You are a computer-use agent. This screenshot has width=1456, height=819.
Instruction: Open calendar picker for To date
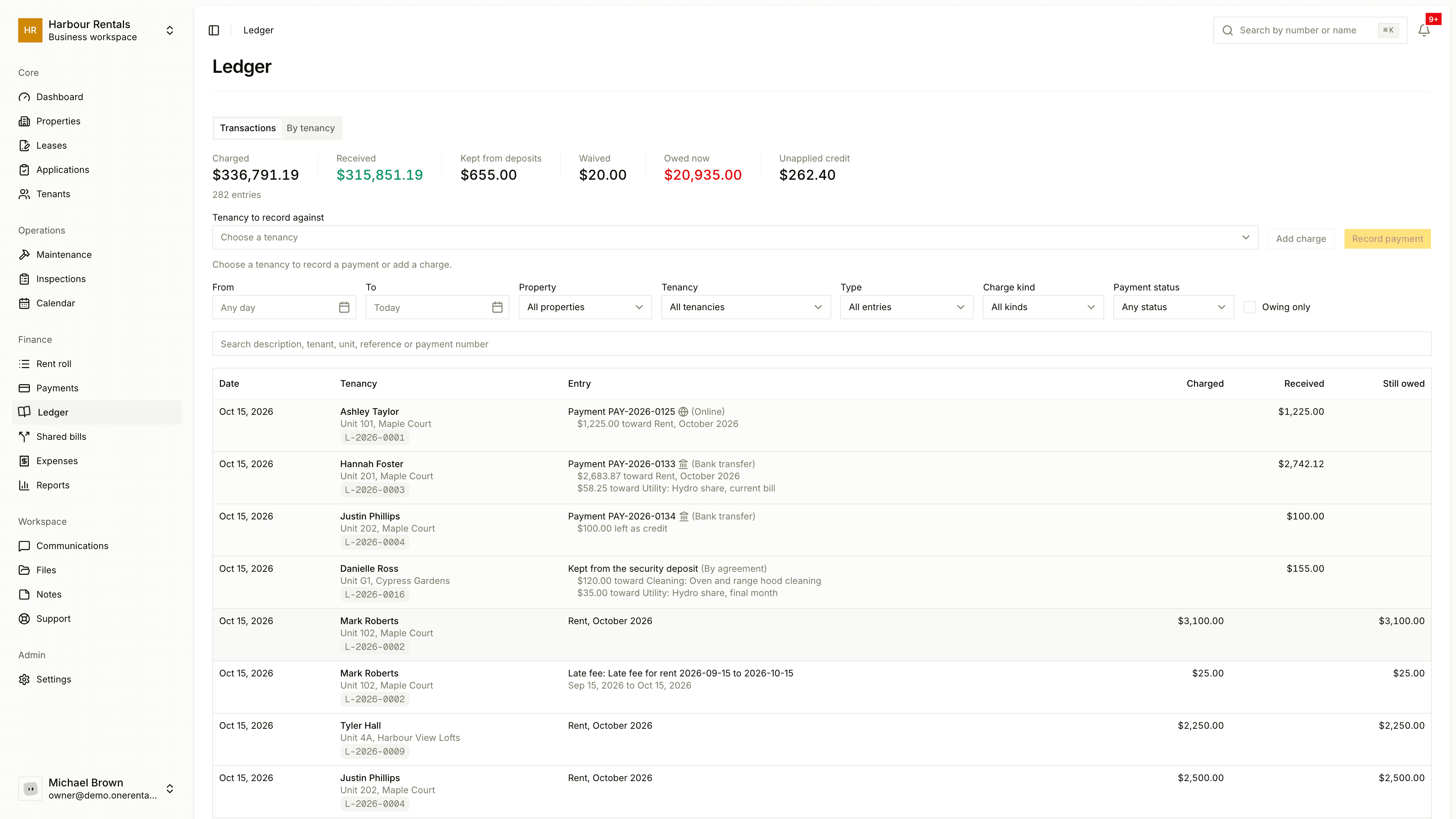click(497, 308)
